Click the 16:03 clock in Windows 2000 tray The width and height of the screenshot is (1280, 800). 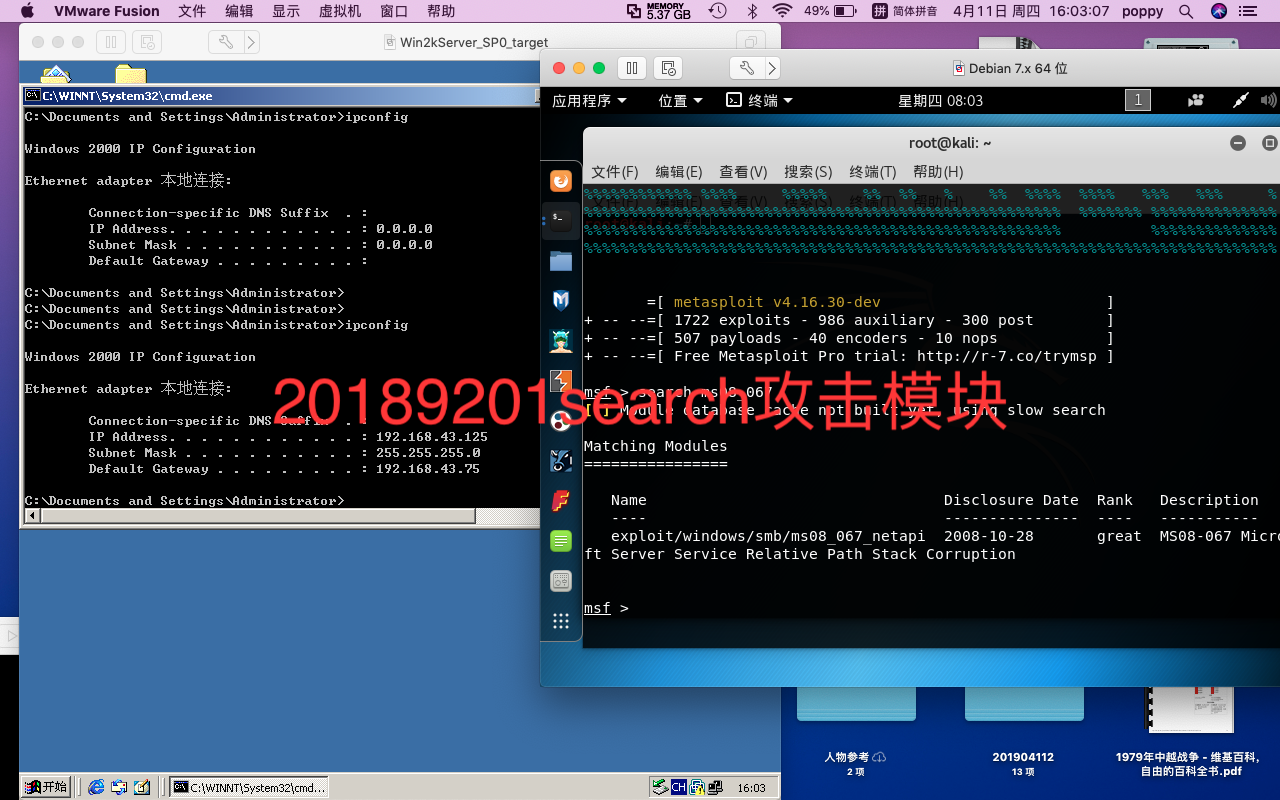751,788
